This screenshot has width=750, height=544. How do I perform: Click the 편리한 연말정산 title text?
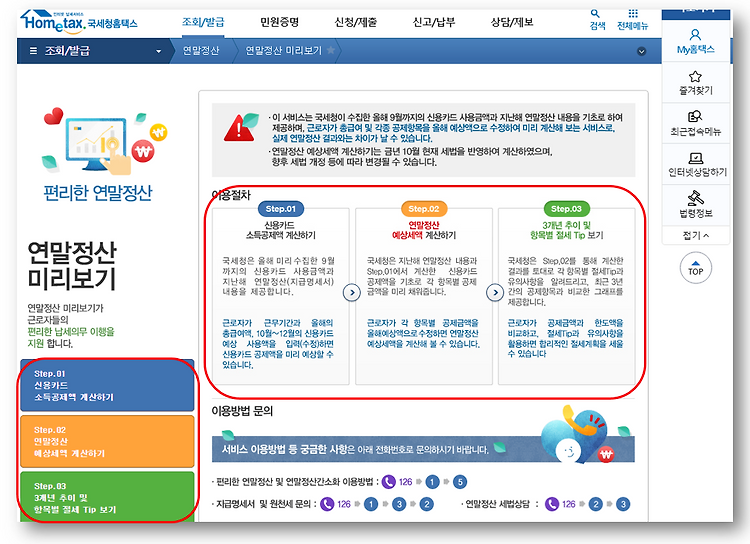click(98, 192)
